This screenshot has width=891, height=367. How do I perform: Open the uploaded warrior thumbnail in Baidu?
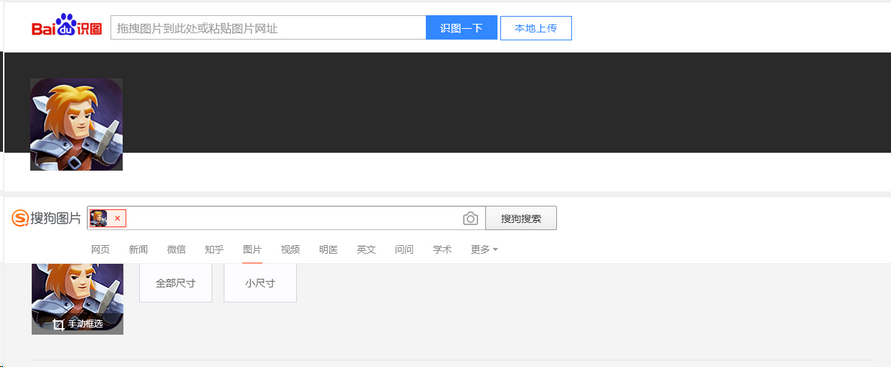tap(76, 124)
